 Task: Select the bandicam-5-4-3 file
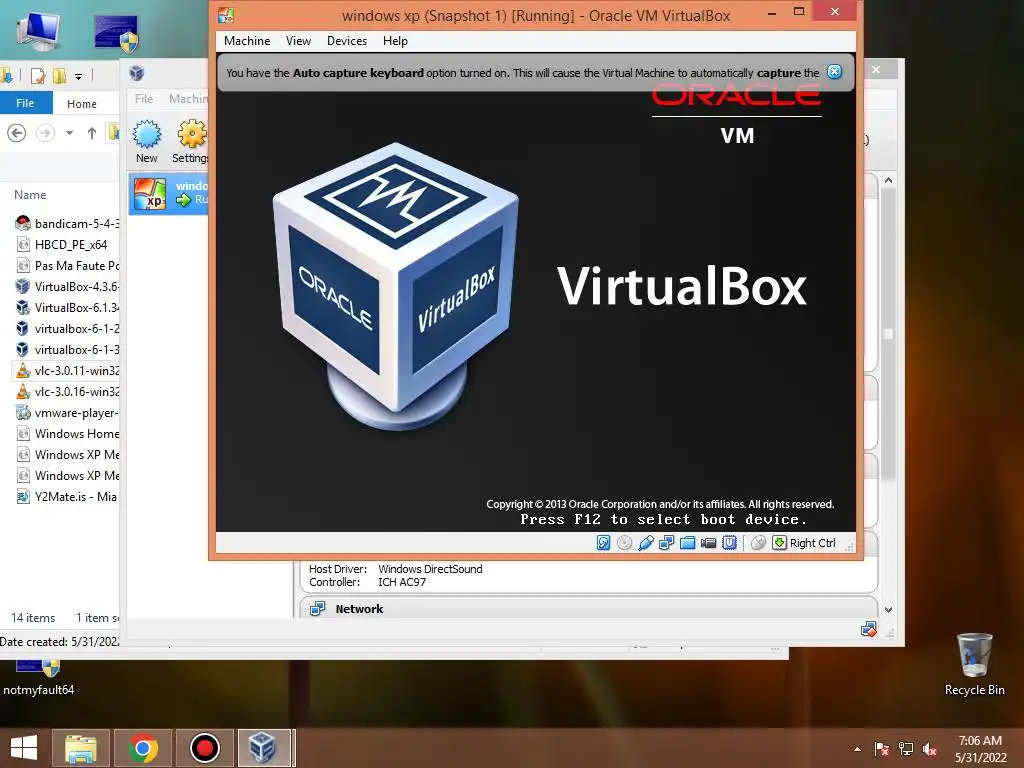coord(67,223)
